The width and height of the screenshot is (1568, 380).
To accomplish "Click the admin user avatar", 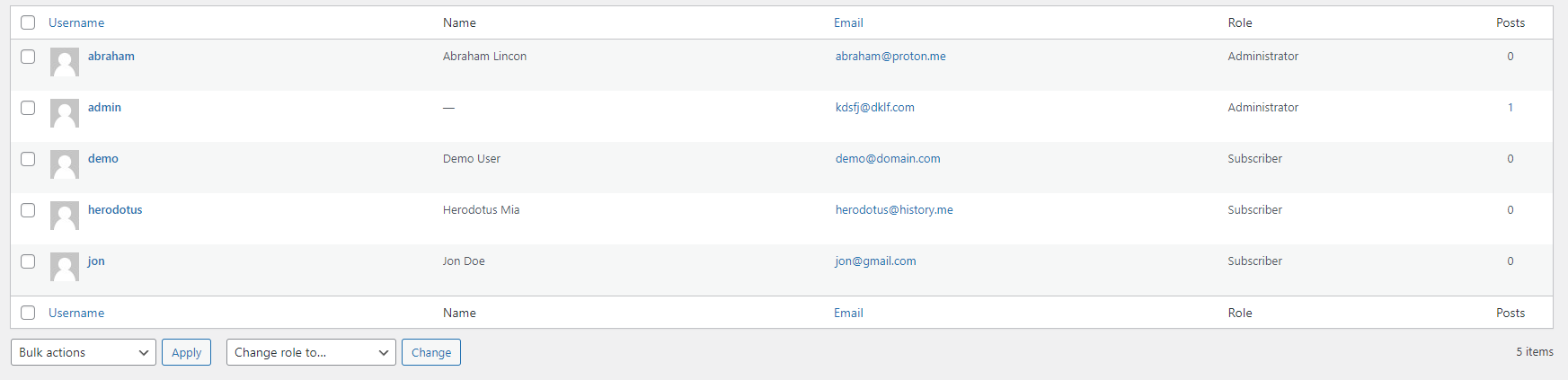I will point(65,113).
